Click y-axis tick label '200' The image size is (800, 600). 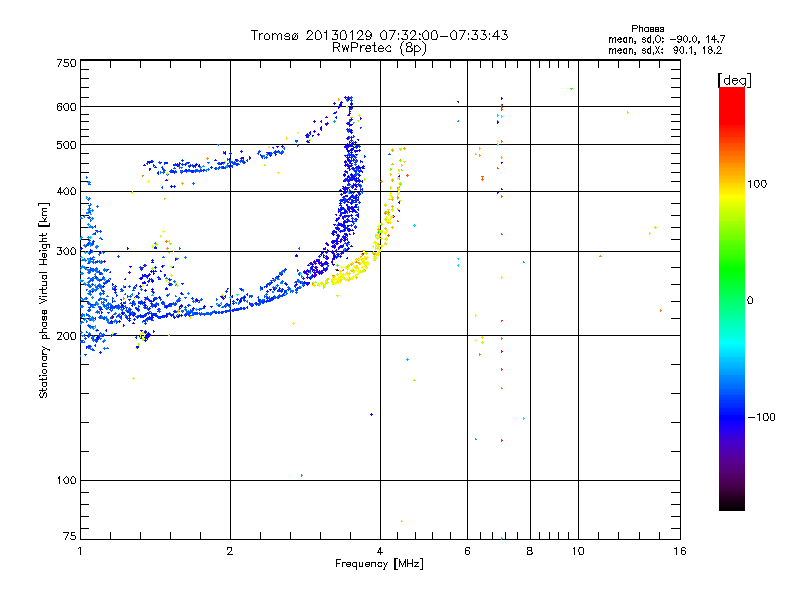tap(66, 336)
